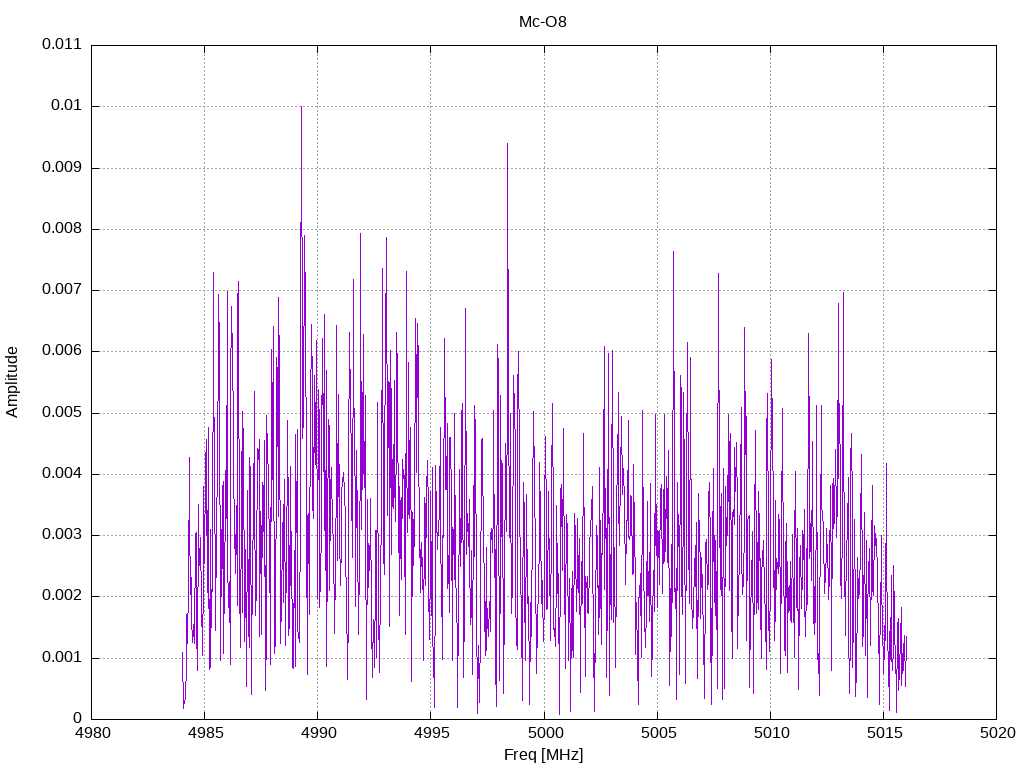Click the Amplitude y-axis label
This screenshot has height=768, width=1024.
[12, 382]
